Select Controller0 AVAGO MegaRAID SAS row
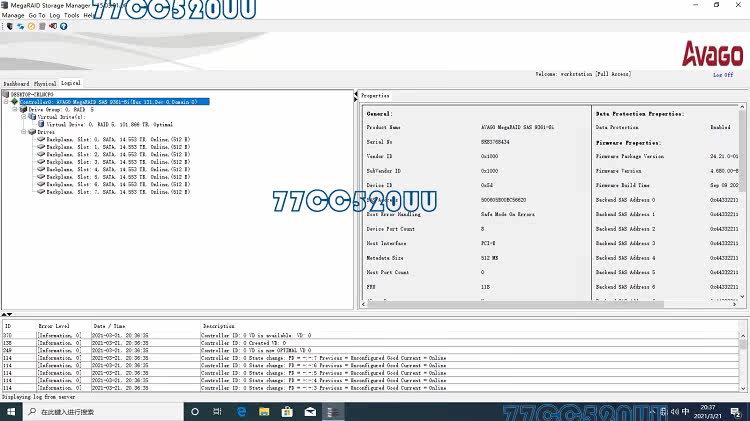 (x=114, y=102)
